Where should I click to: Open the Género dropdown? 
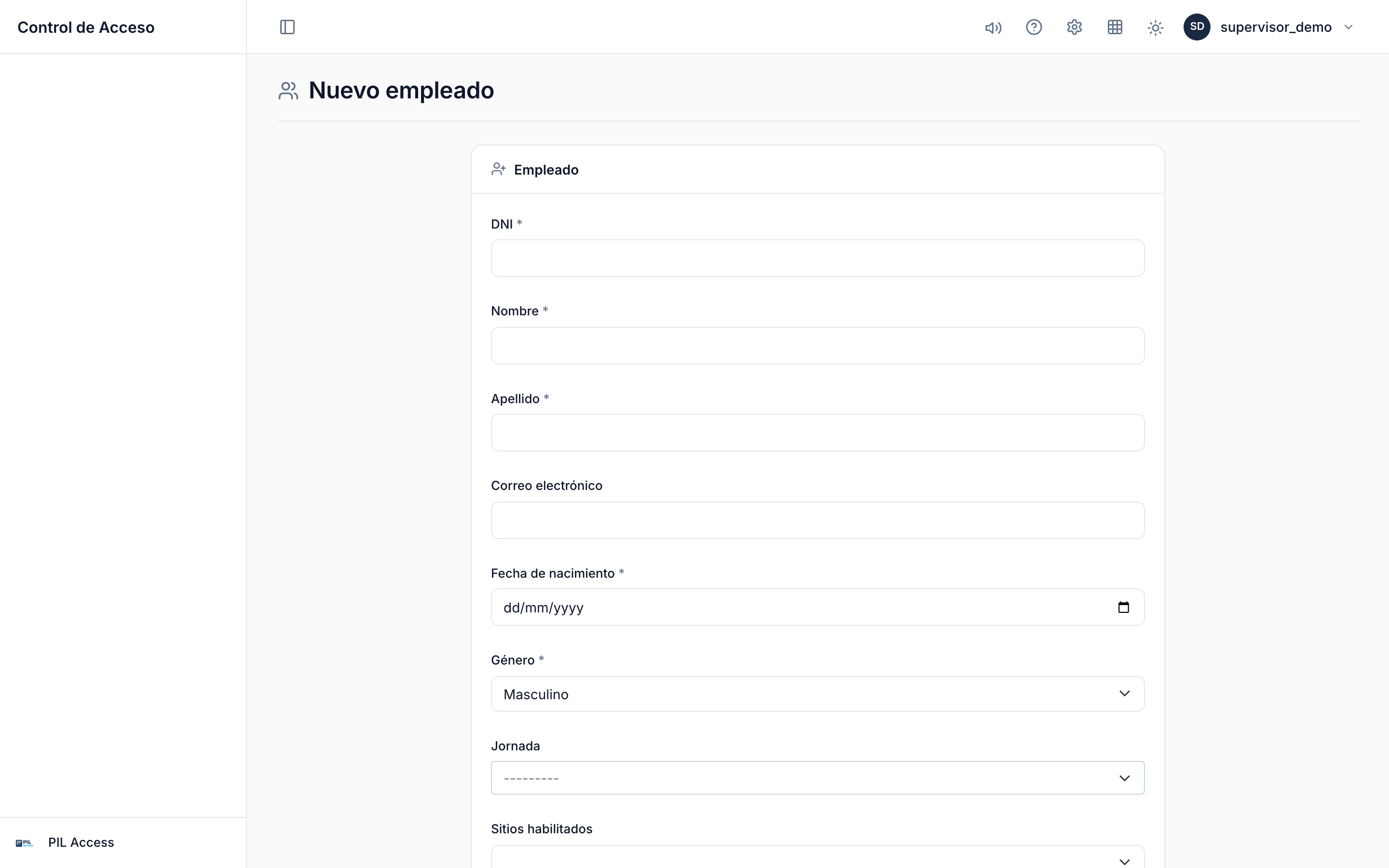point(817,694)
